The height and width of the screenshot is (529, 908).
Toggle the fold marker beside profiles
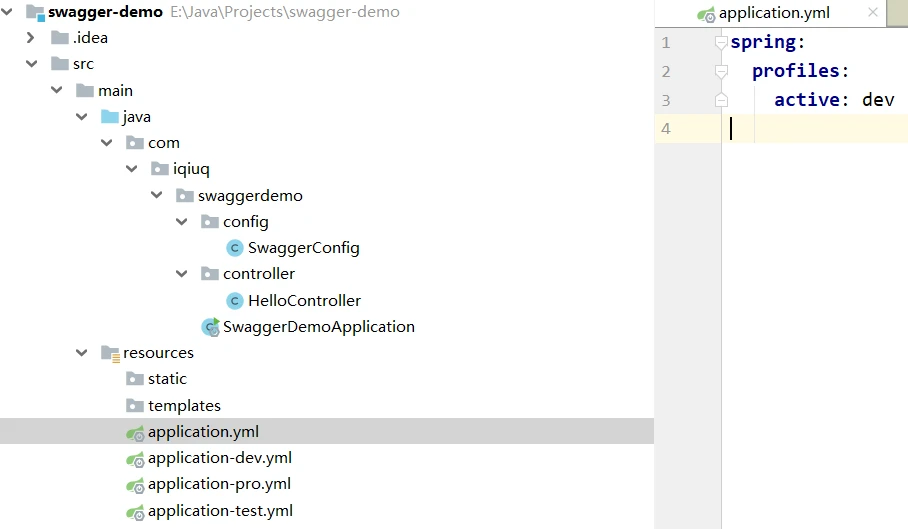point(721,72)
